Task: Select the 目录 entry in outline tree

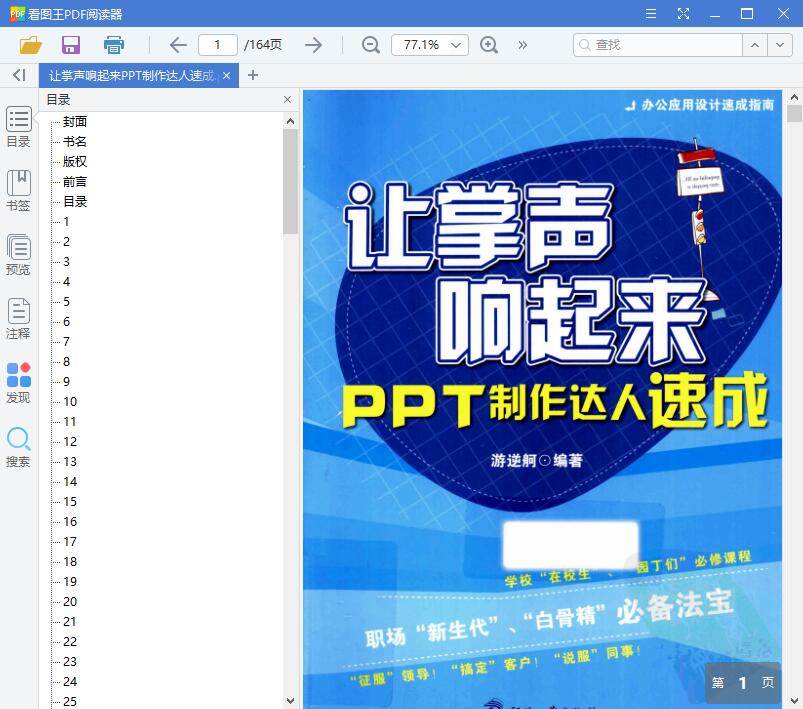Action: click(x=75, y=201)
